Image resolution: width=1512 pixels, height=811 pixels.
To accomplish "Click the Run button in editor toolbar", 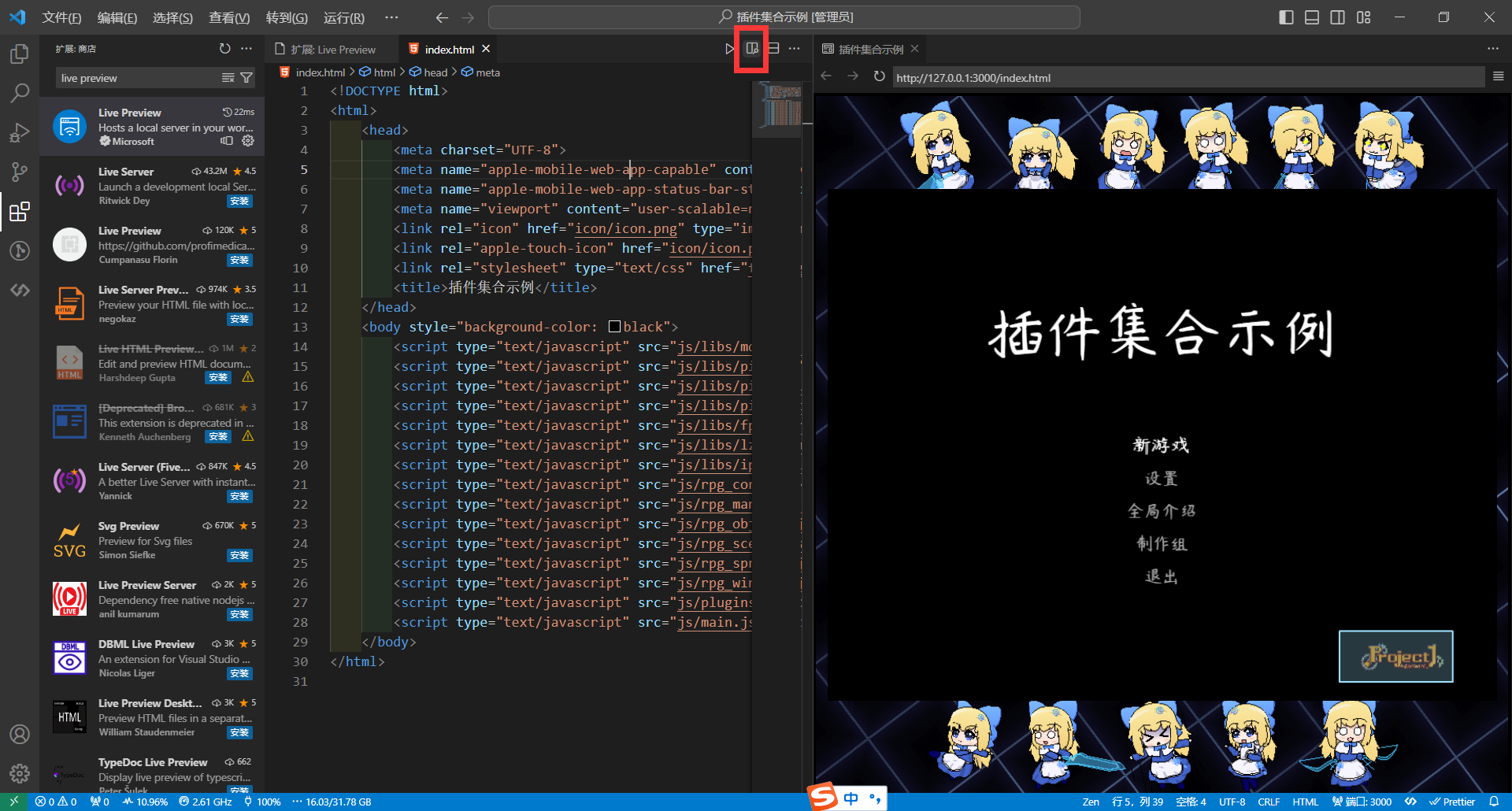I will point(730,49).
